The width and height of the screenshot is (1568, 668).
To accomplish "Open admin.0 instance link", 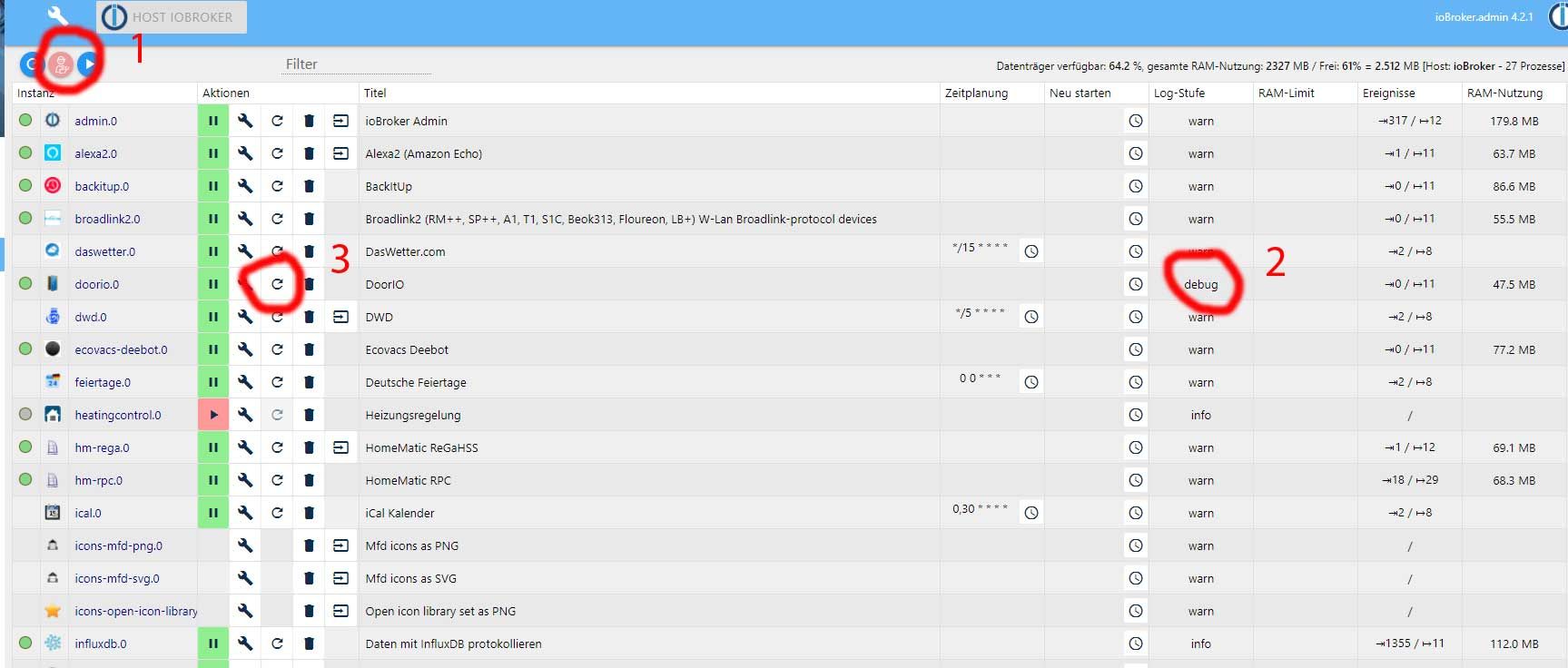I will [95, 121].
